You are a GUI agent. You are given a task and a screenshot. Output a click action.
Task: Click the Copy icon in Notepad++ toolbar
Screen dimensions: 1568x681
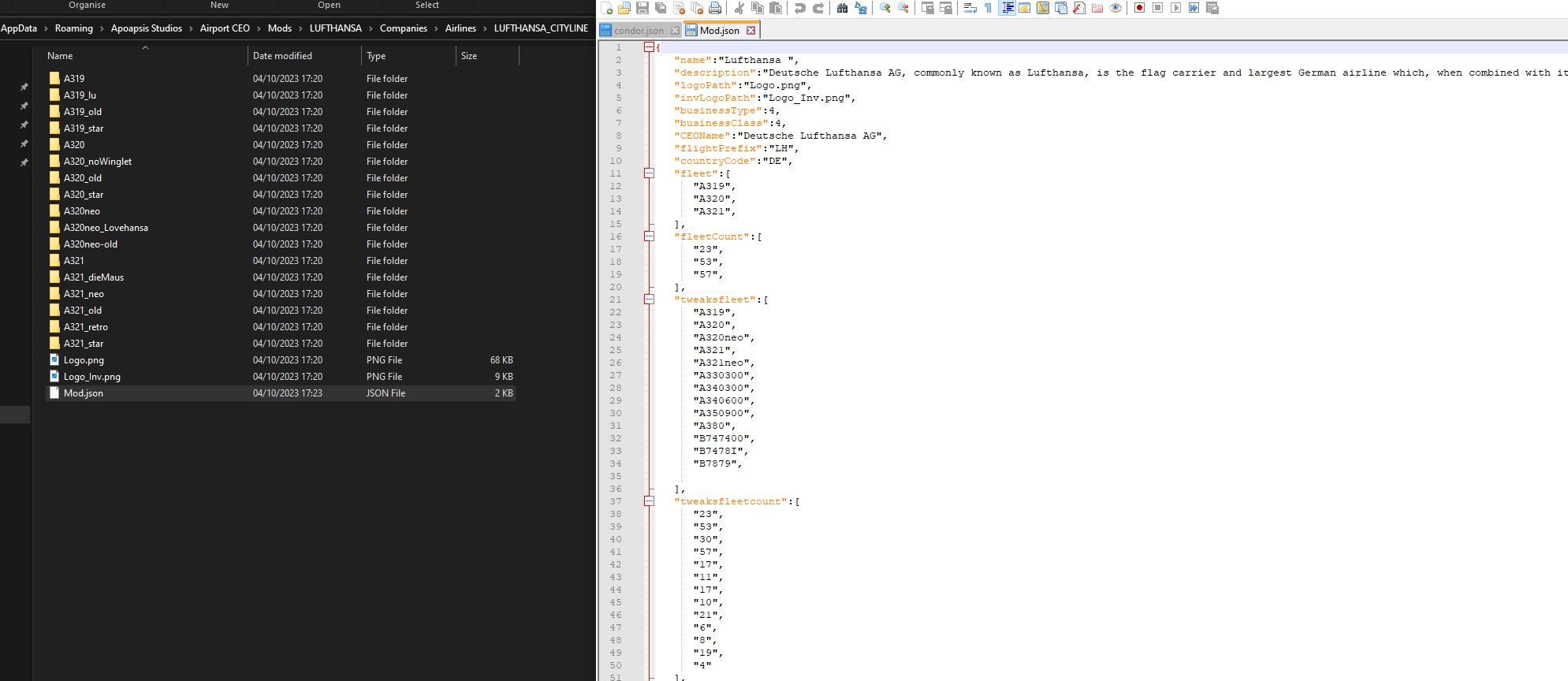point(758,8)
